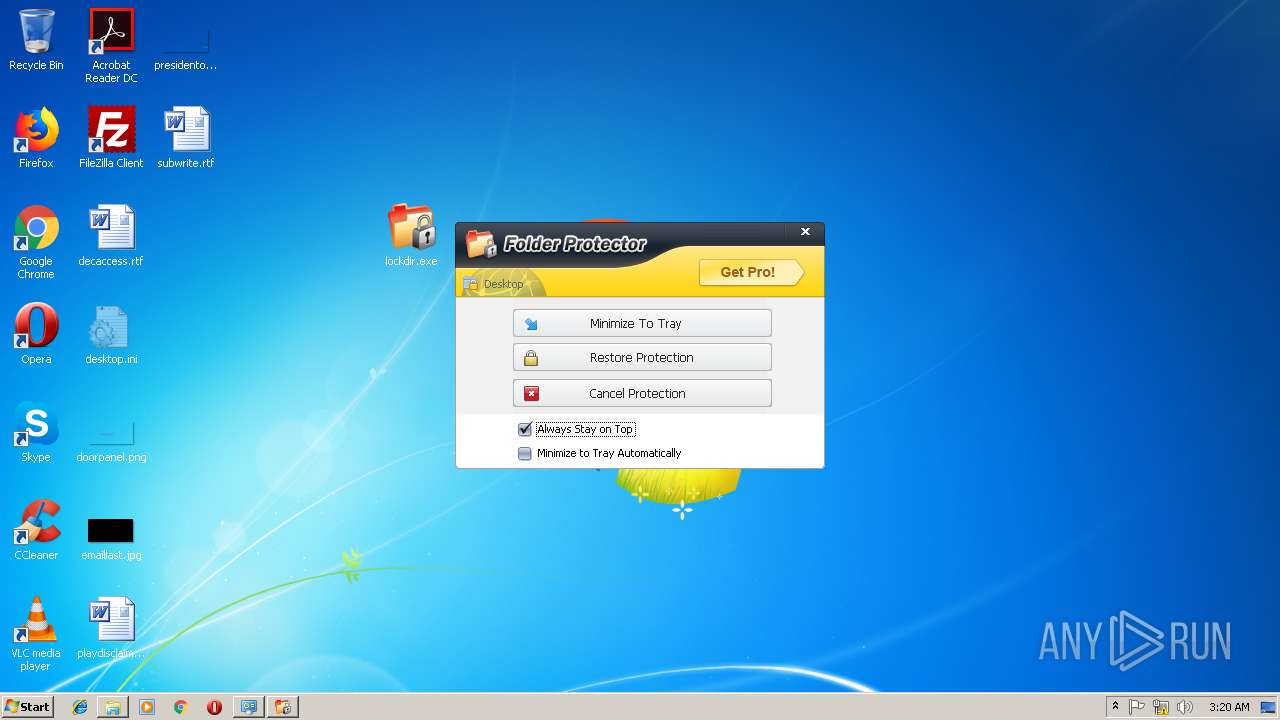Click volume speaker tray icon
1280x720 pixels.
click(1185, 707)
